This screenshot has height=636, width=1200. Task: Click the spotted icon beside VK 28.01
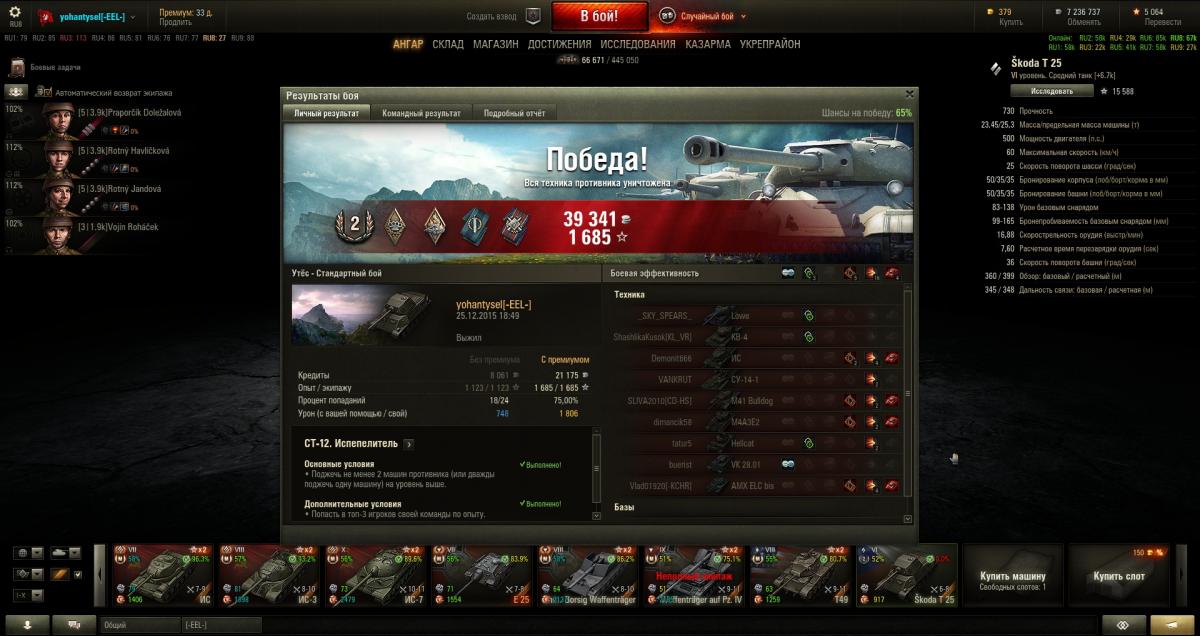(788, 464)
